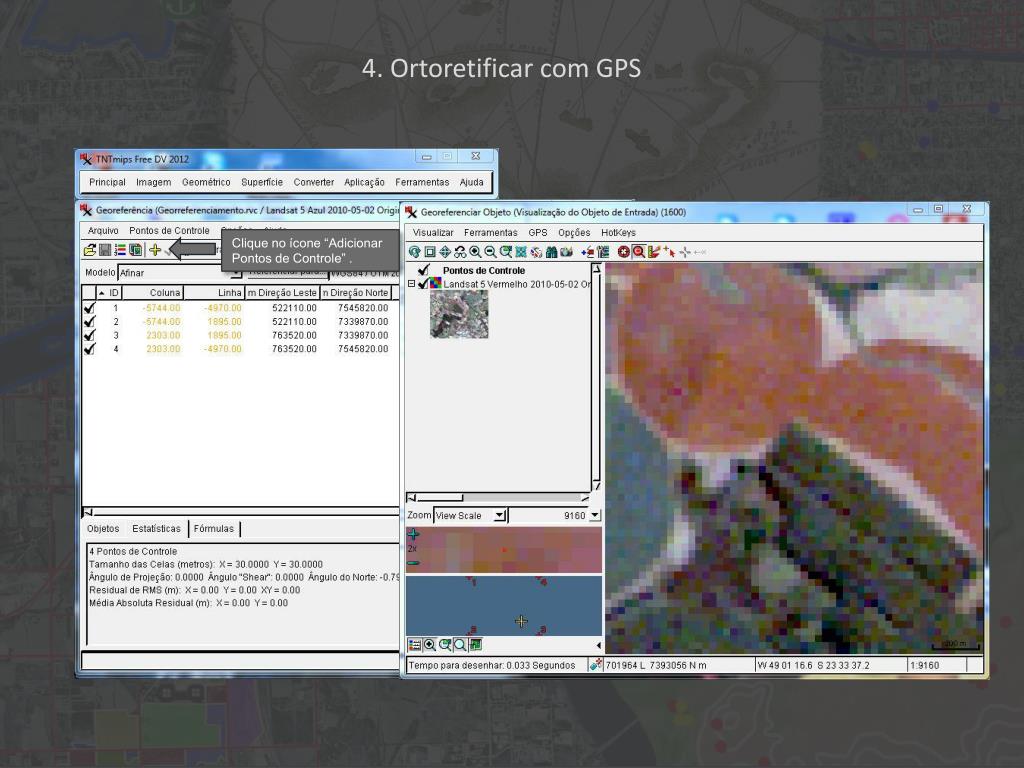Click the numbered list icon in Georeferência toolbar
The height and width of the screenshot is (768, 1024).
click(x=120, y=250)
